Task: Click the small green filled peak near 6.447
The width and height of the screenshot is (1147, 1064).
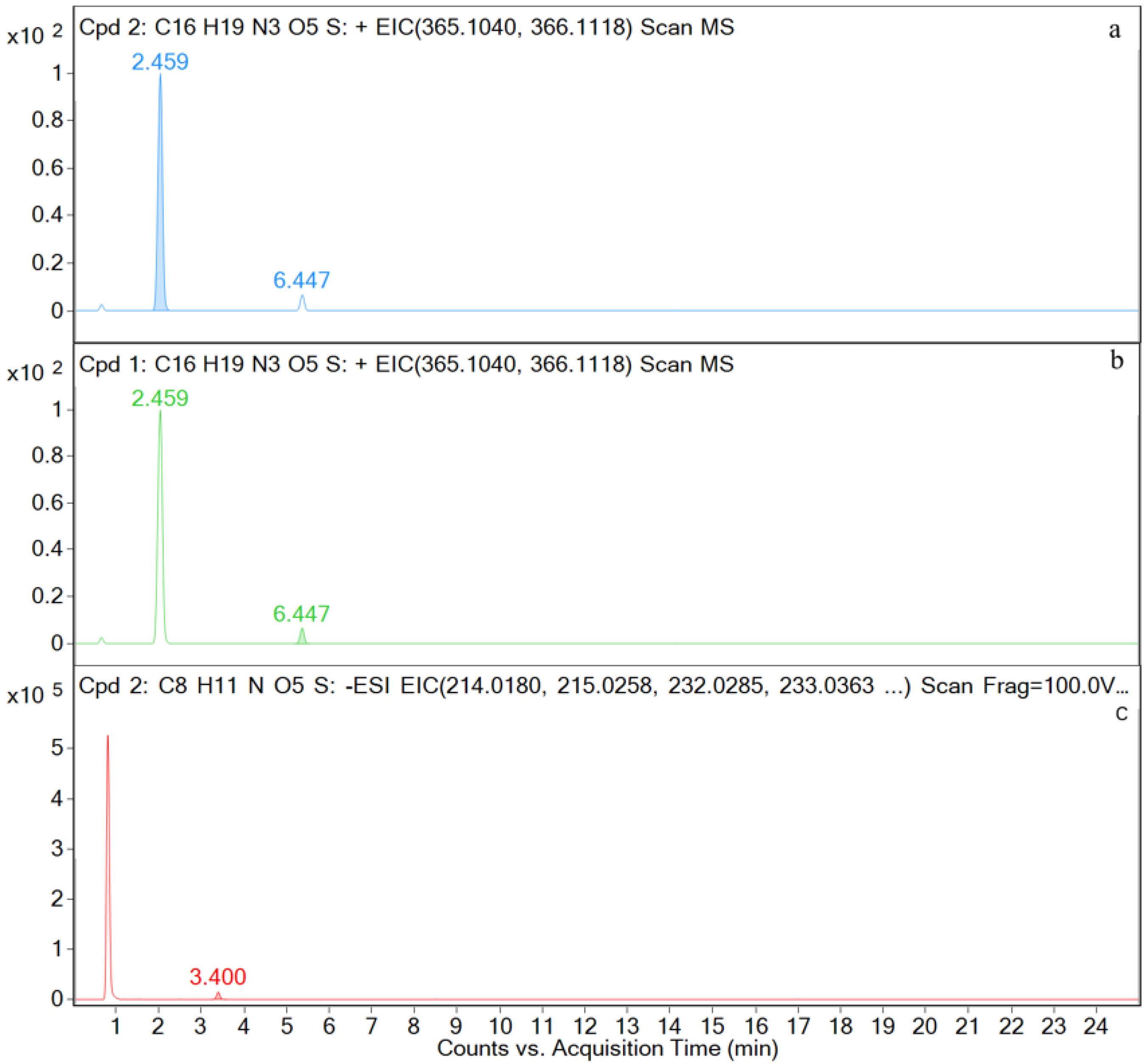Action: tap(302, 637)
